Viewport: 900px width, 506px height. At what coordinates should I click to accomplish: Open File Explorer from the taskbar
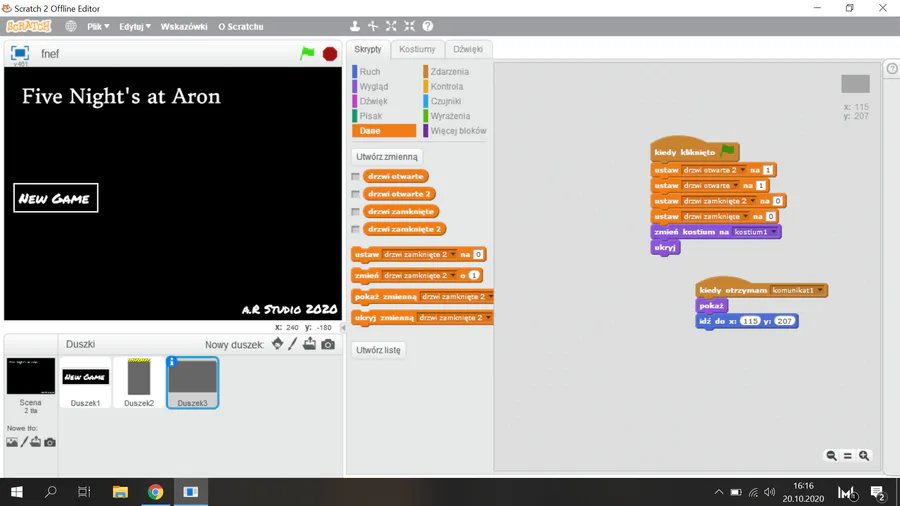click(x=120, y=492)
